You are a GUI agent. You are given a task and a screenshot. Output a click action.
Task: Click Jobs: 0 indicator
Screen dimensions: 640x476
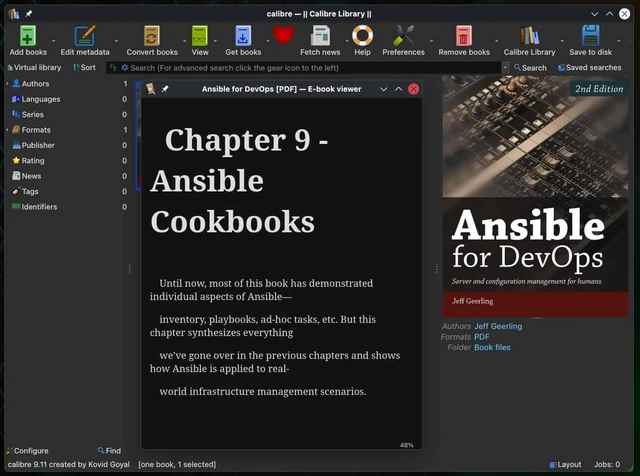click(x=607, y=465)
